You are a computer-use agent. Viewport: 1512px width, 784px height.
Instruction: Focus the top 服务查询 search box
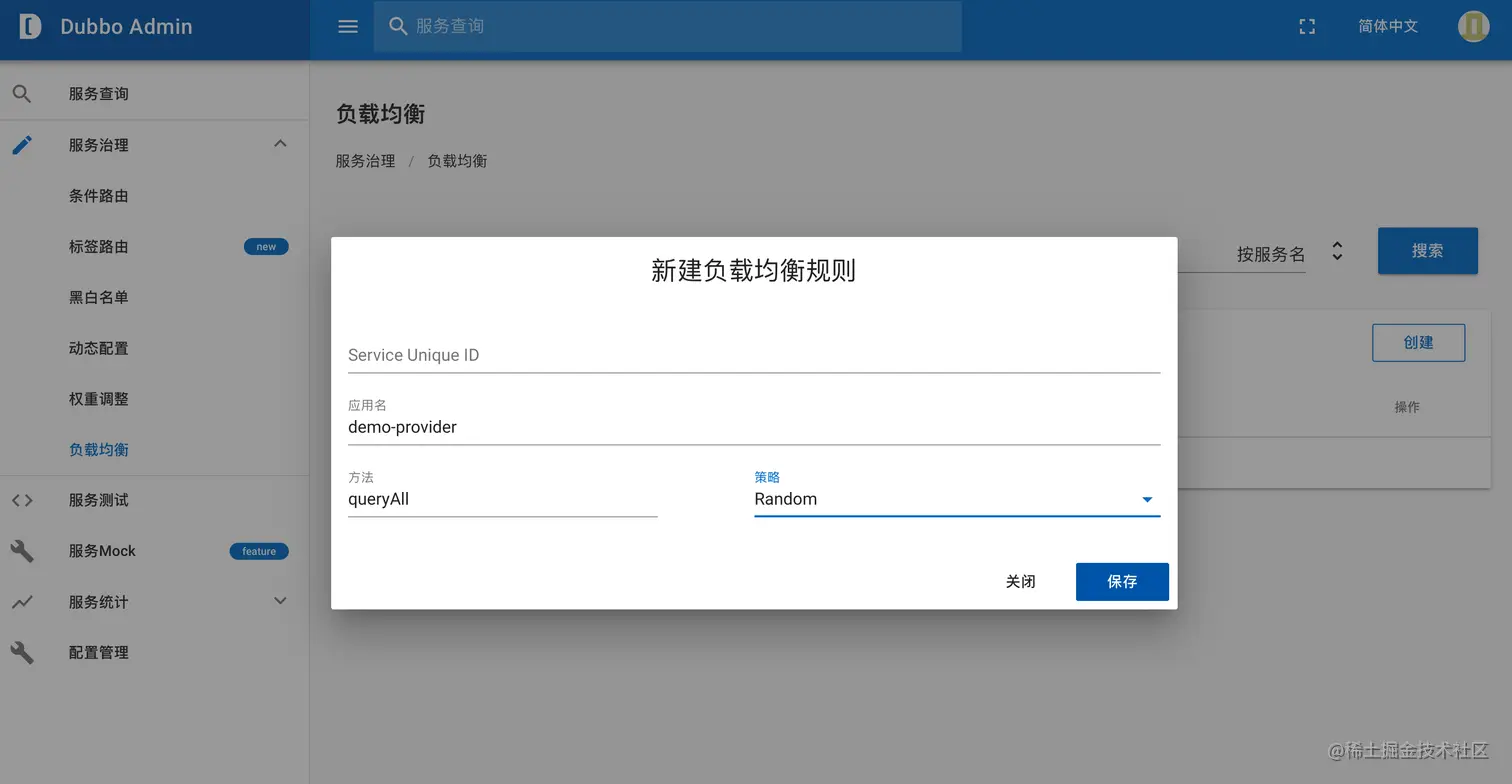667,26
